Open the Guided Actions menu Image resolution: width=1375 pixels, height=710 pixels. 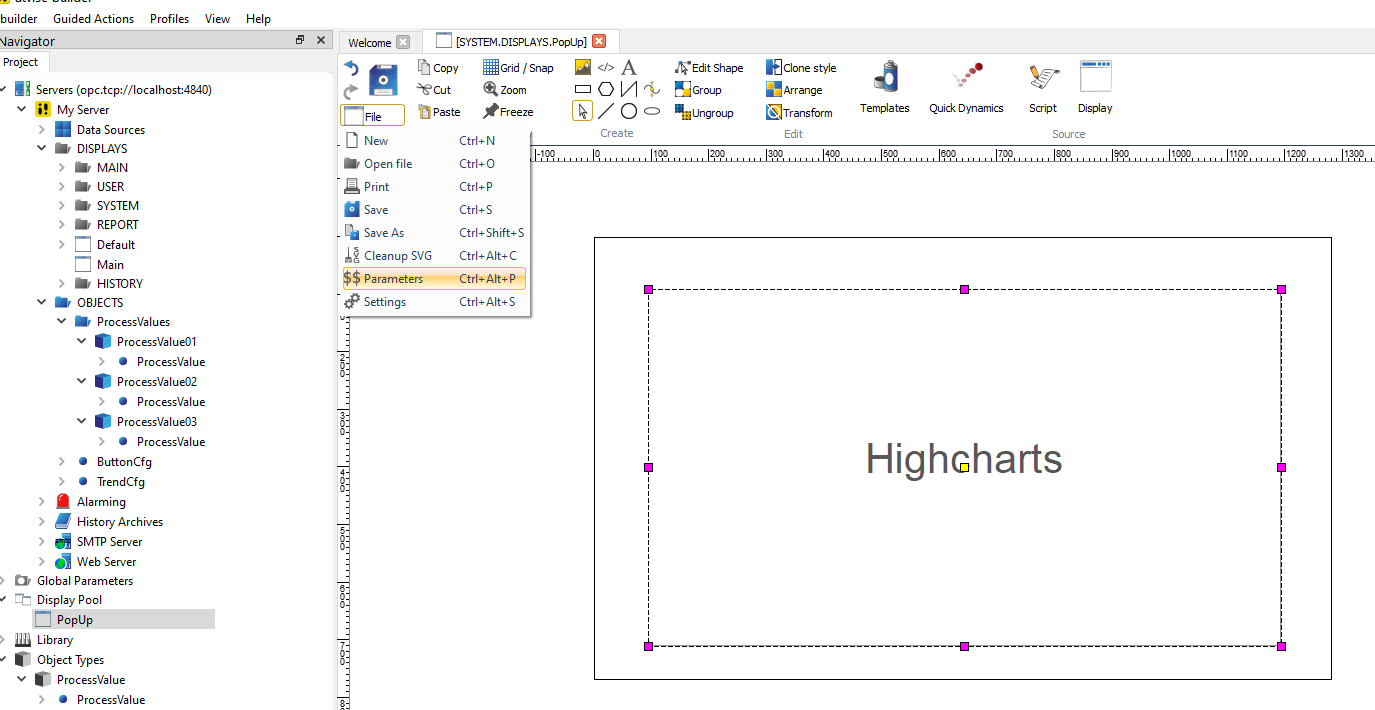pyautogui.click(x=93, y=19)
